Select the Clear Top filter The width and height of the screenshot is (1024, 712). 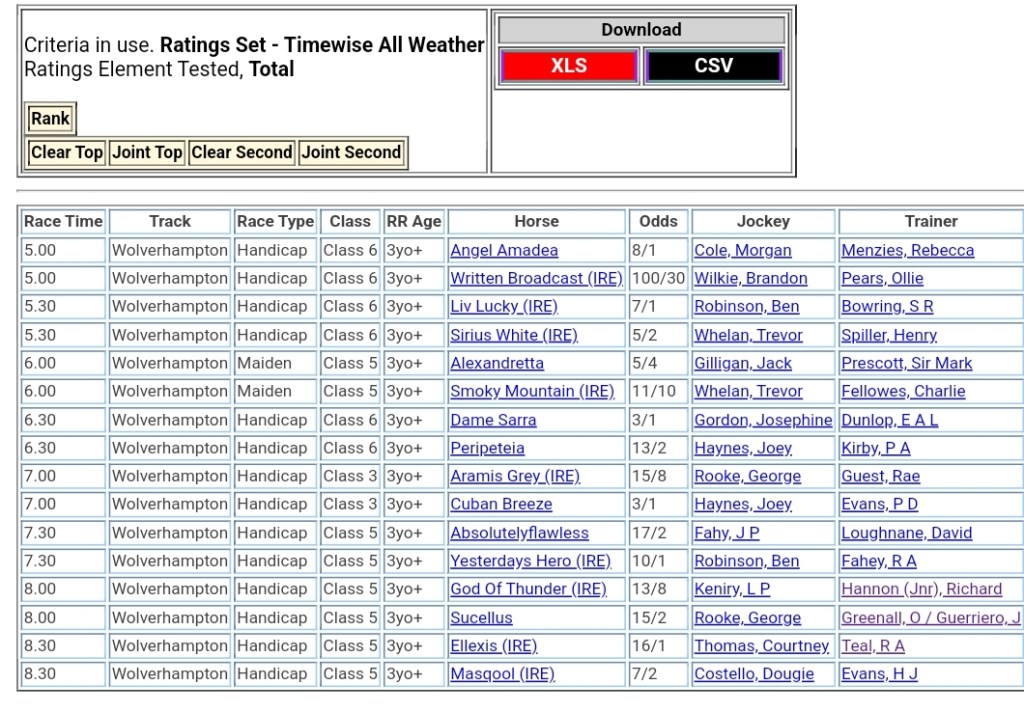(66, 152)
